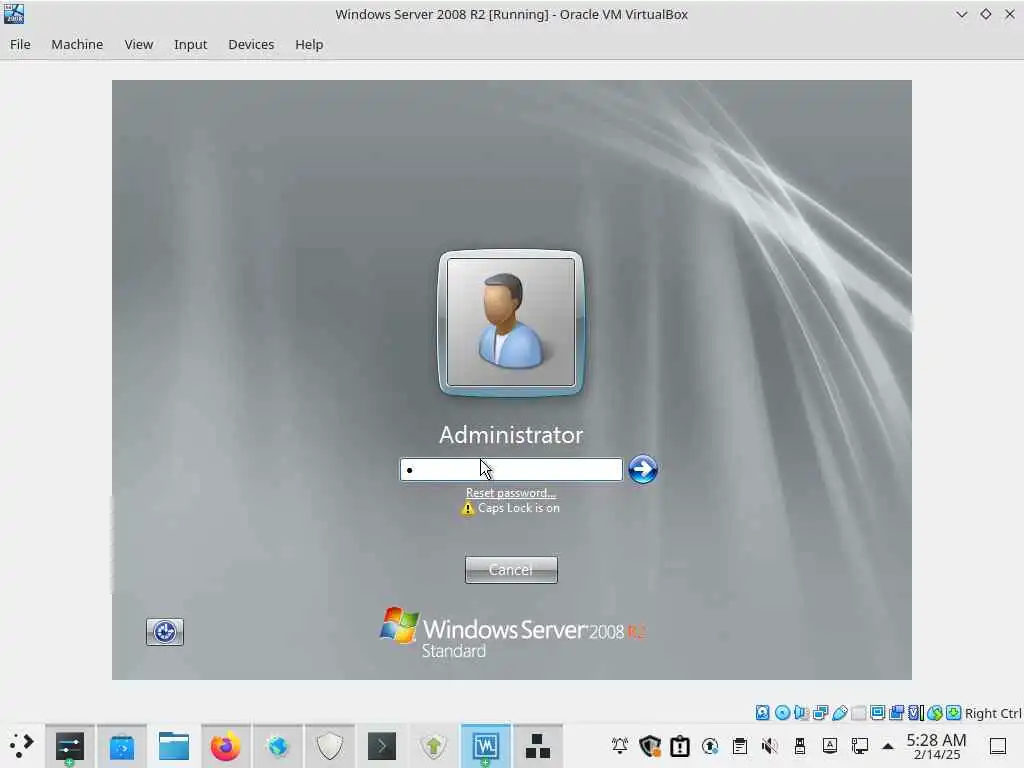Click the network adapters status icon
The image size is (1024, 768).
click(820, 712)
